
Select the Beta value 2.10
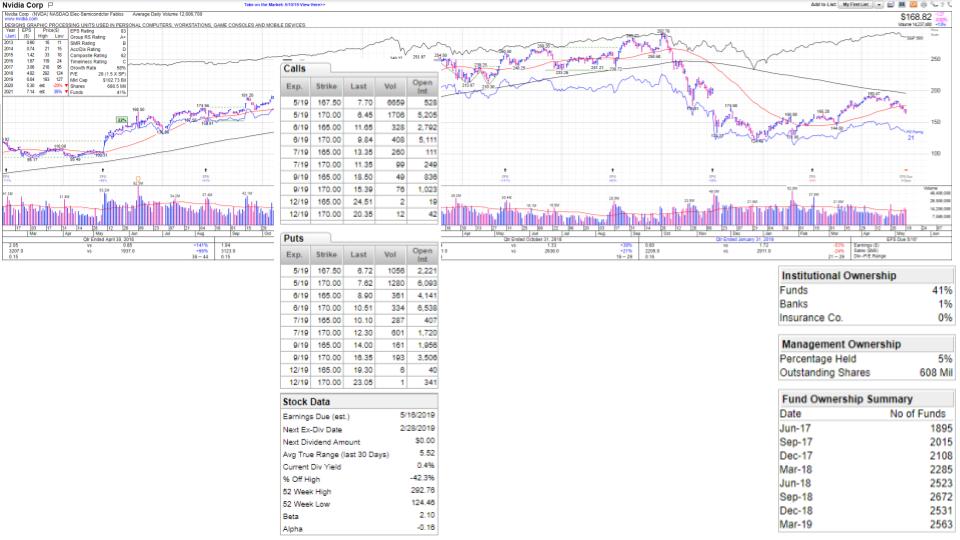coord(427,516)
